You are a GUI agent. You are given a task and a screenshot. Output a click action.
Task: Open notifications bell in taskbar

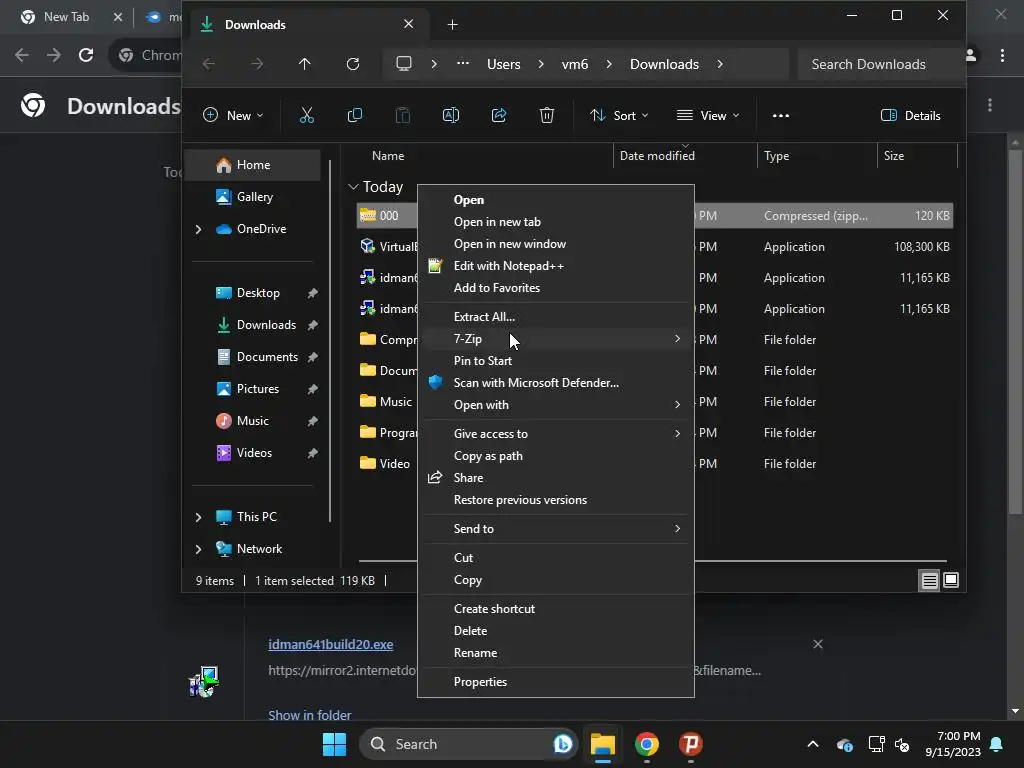[997, 744]
